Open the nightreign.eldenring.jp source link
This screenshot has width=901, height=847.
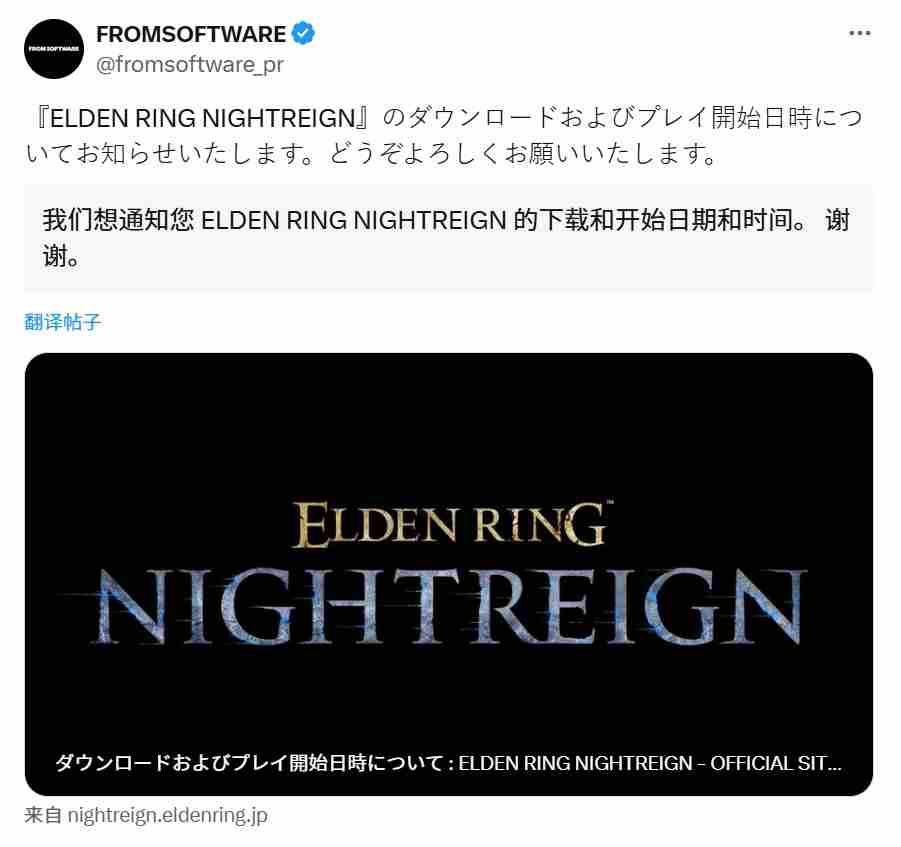click(x=167, y=815)
